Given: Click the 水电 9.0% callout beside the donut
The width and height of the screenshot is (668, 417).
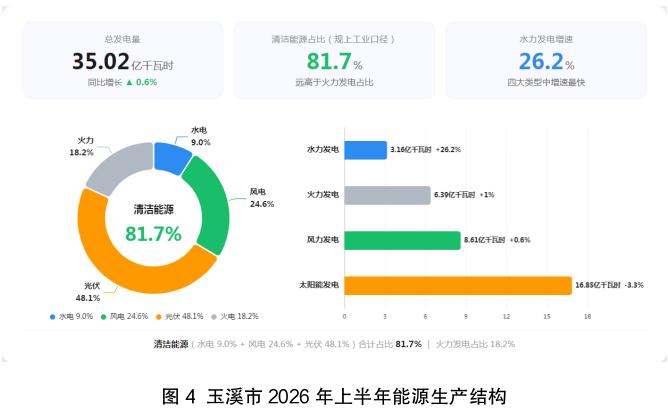Looking at the screenshot, I should click(200, 136).
